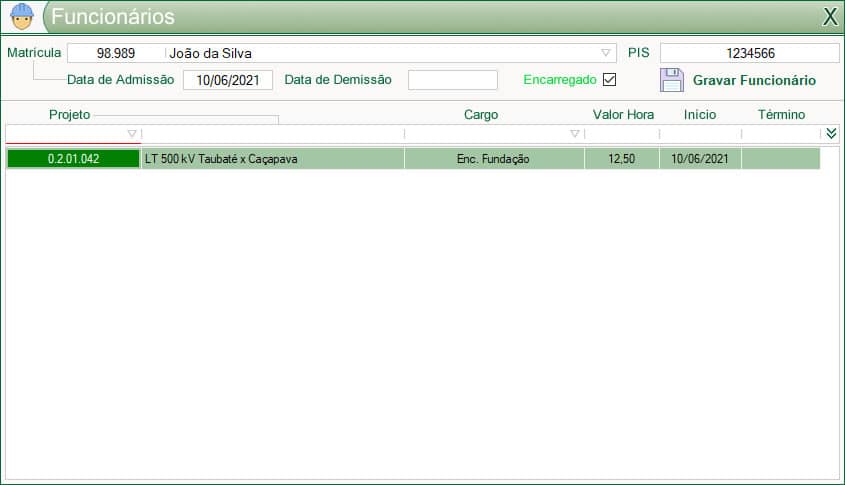The width and height of the screenshot is (845, 485).
Task: Click the Funcionários window title text
Action: [x=113, y=17]
